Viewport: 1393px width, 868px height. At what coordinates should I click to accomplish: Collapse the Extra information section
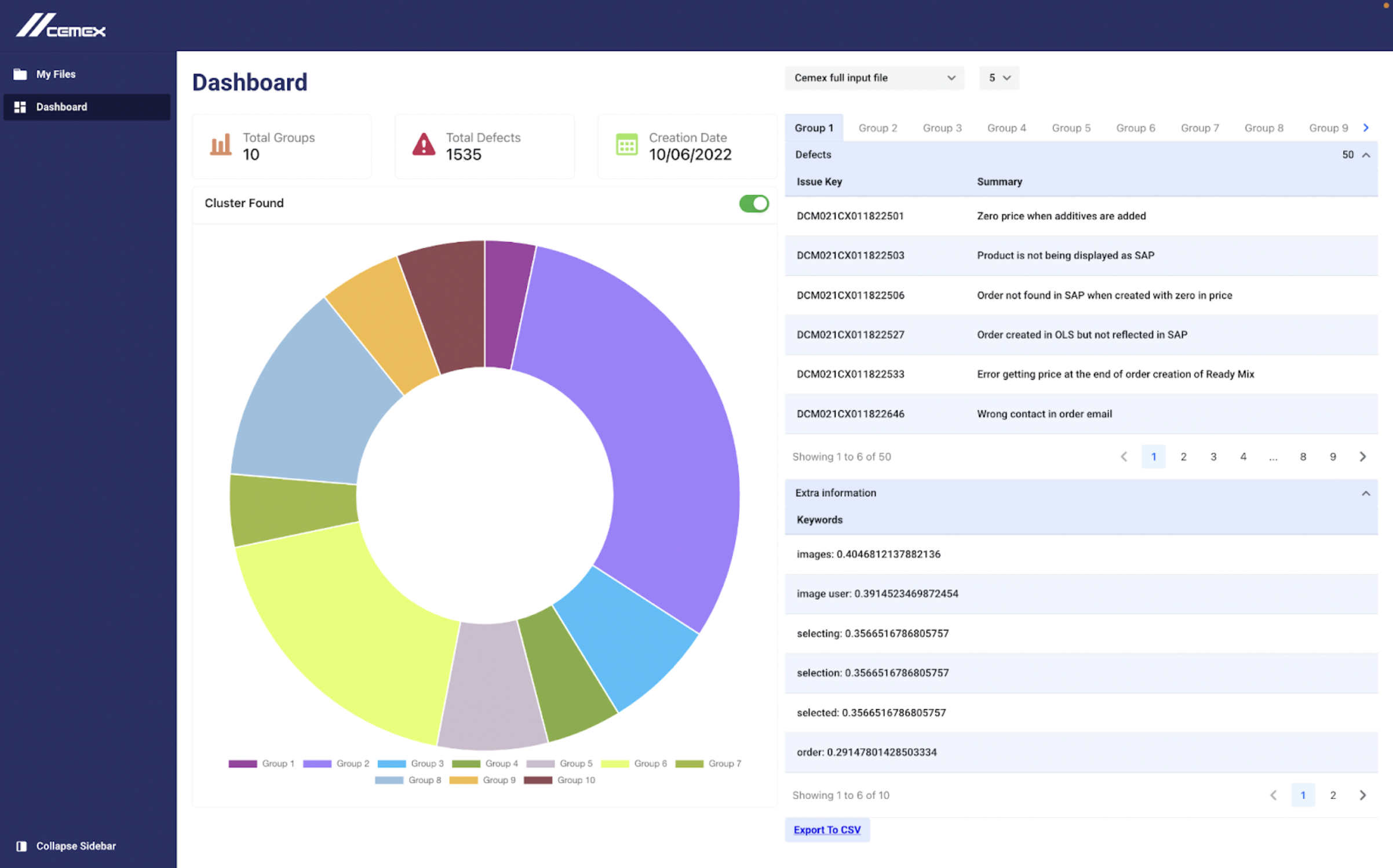[x=1366, y=493]
